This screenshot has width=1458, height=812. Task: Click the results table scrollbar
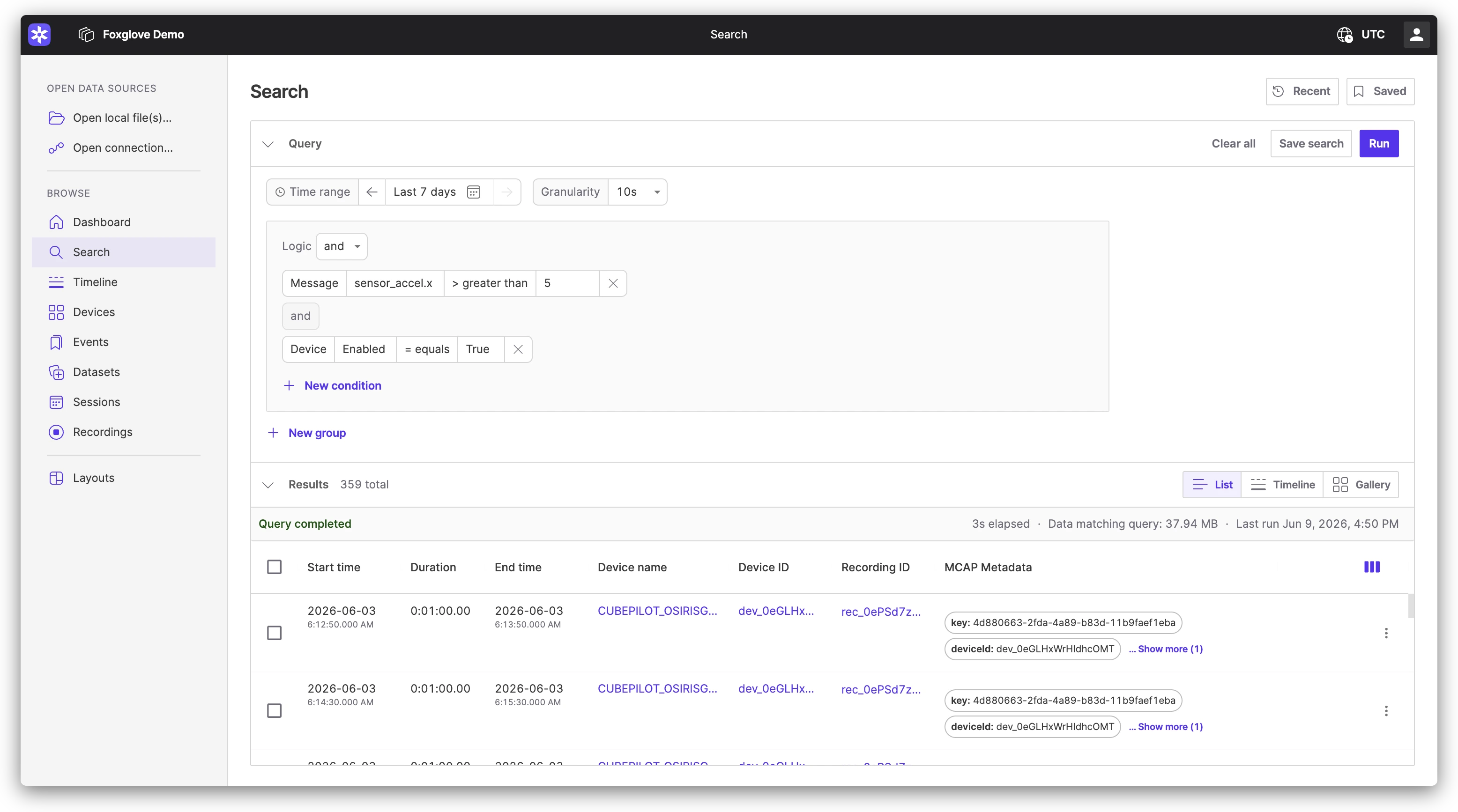[1411, 606]
